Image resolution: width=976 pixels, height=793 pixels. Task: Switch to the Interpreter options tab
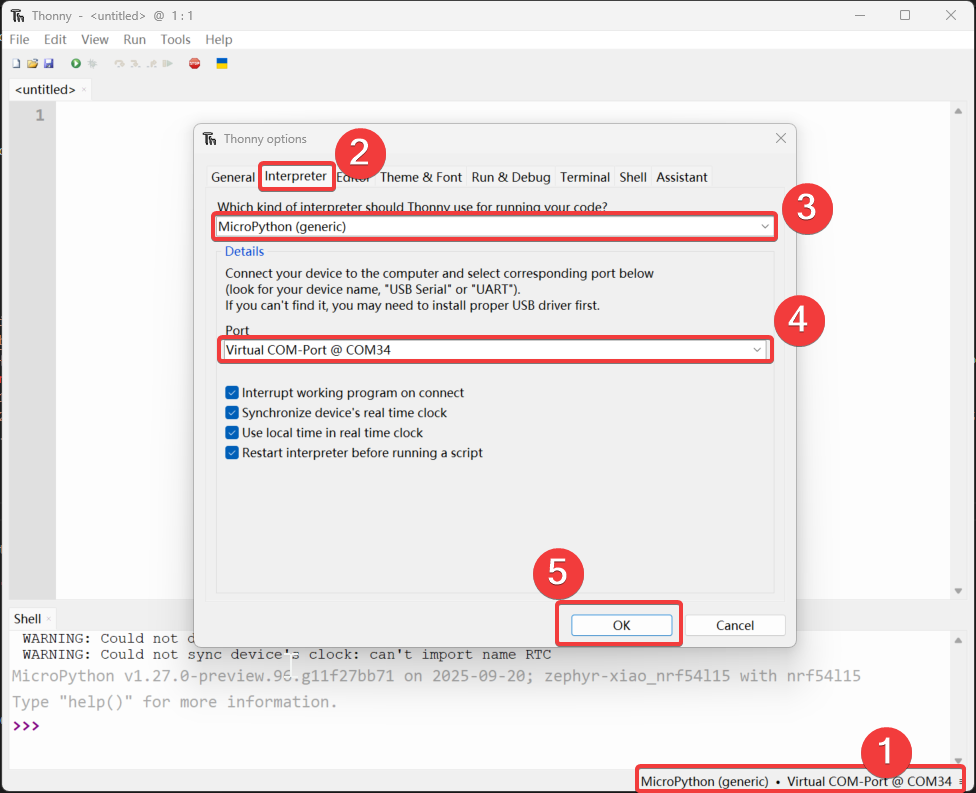(x=296, y=176)
